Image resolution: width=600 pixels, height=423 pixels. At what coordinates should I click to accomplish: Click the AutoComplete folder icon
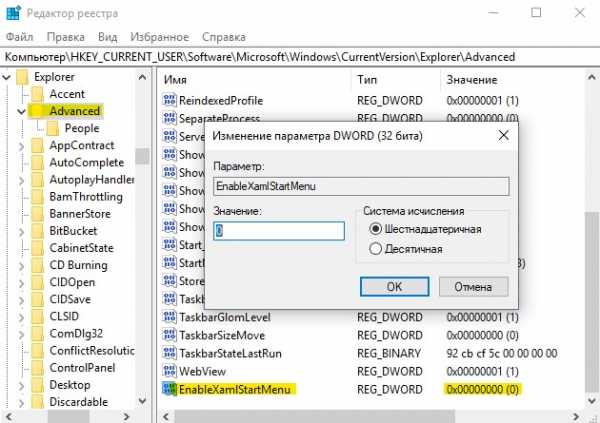pos(38,163)
